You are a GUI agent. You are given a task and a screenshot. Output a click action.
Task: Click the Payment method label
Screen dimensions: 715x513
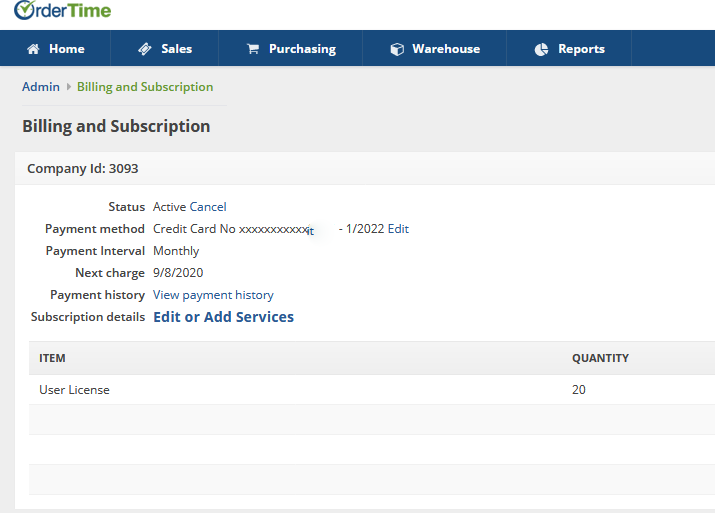click(95, 229)
